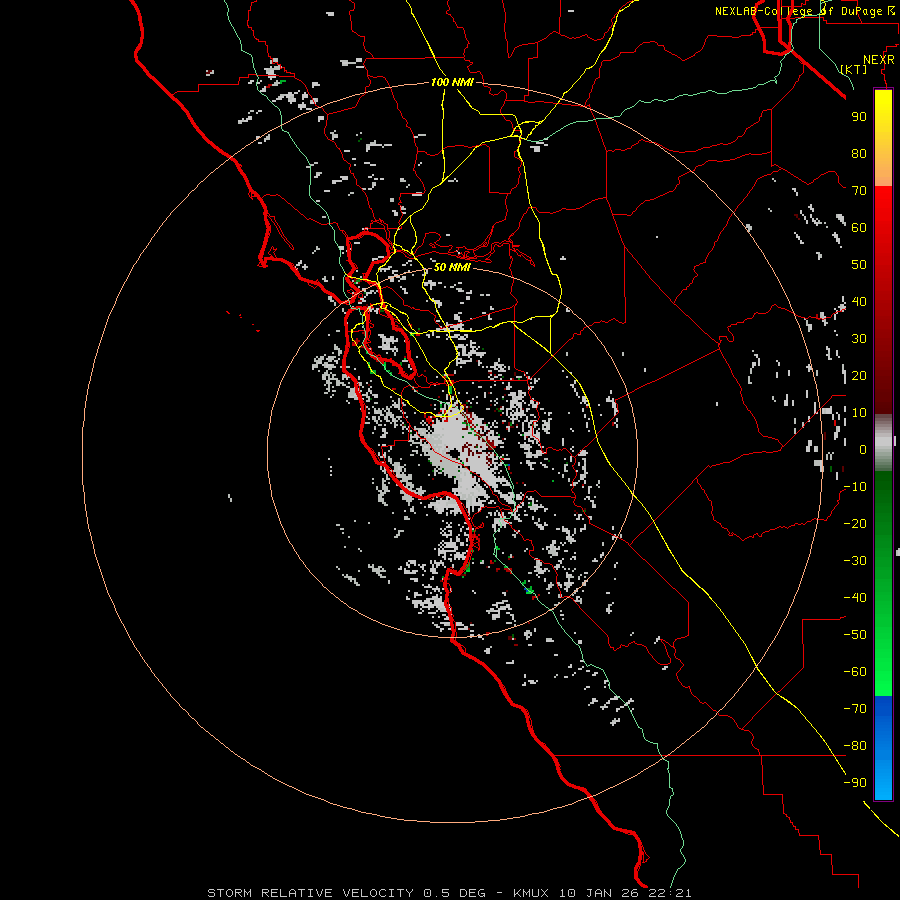This screenshot has height=900, width=900.
Task: Pick the bright red band of color bar
Action: pyautogui.click(x=883, y=218)
